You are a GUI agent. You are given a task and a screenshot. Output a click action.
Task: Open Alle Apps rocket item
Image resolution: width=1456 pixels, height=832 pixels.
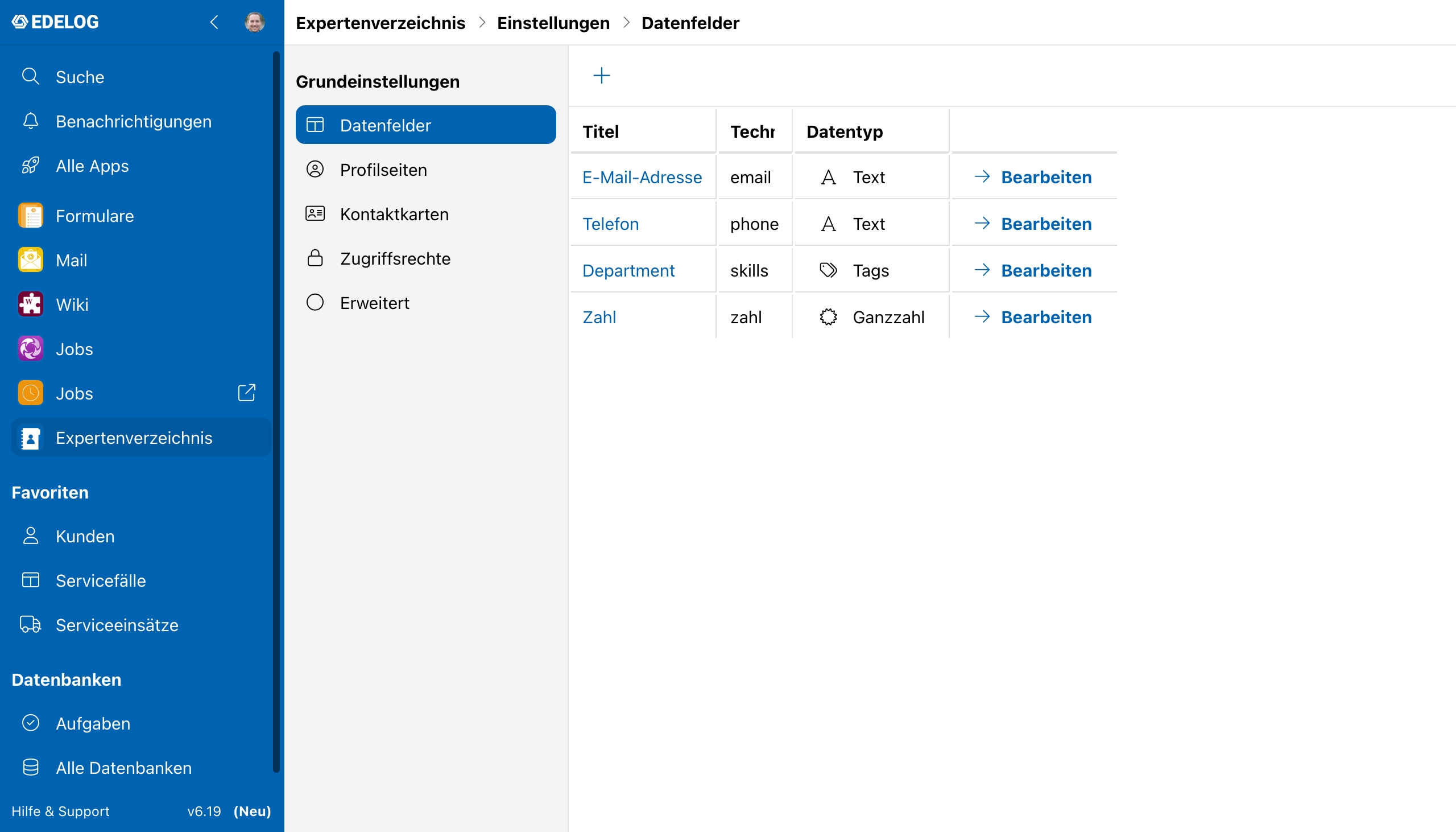(x=142, y=166)
